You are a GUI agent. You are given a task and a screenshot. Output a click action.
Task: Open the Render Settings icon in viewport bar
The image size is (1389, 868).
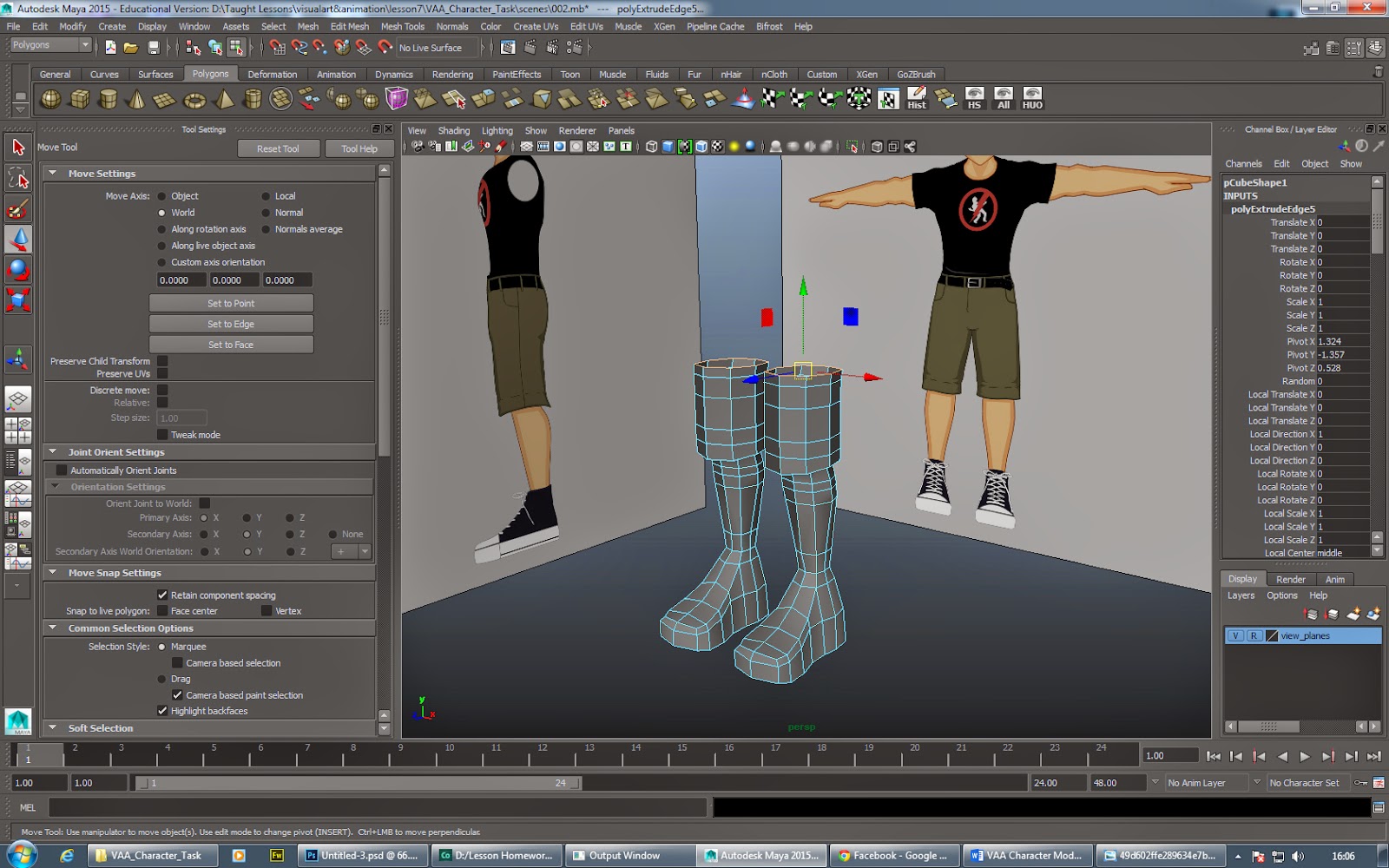pos(541,146)
